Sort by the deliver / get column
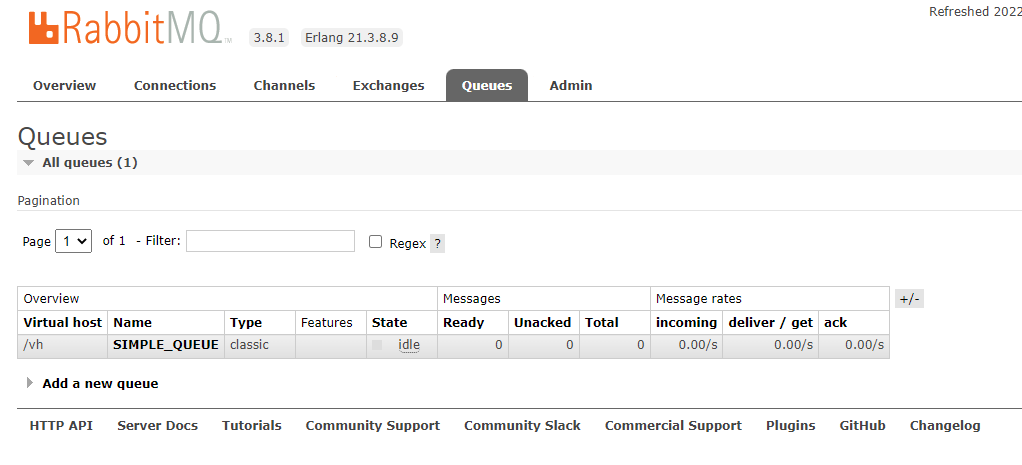 click(770, 323)
